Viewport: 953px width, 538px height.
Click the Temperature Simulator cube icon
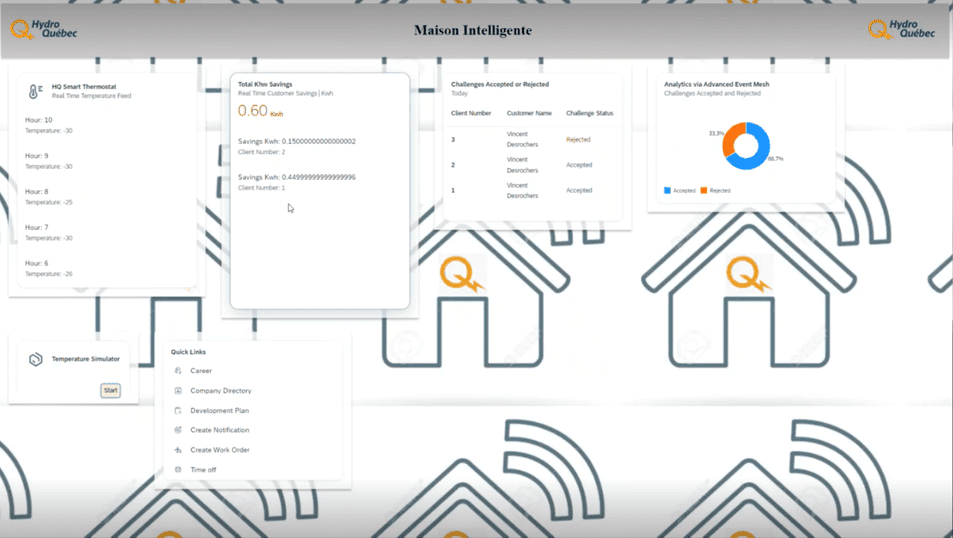[x=35, y=359]
